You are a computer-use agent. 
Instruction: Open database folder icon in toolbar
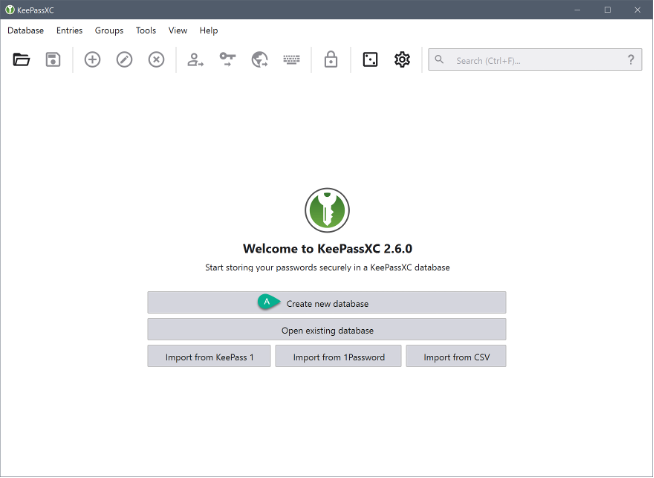coord(21,60)
